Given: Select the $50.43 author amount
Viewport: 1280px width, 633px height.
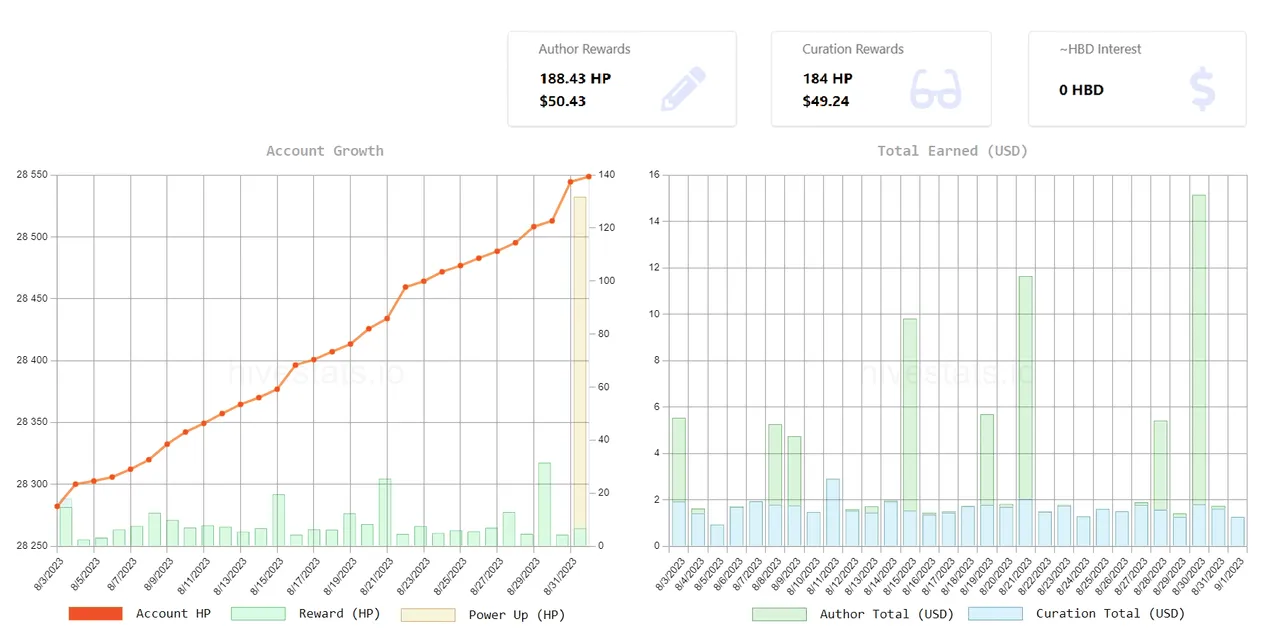Looking at the screenshot, I should 563,101.
